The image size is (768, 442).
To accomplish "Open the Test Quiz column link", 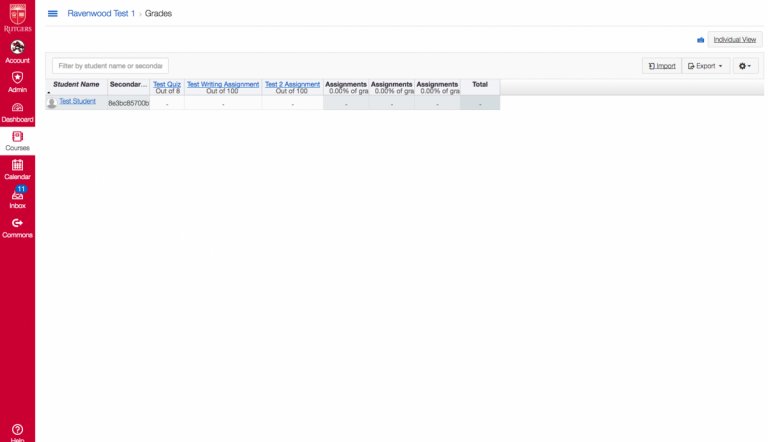I will coord(167,84).
